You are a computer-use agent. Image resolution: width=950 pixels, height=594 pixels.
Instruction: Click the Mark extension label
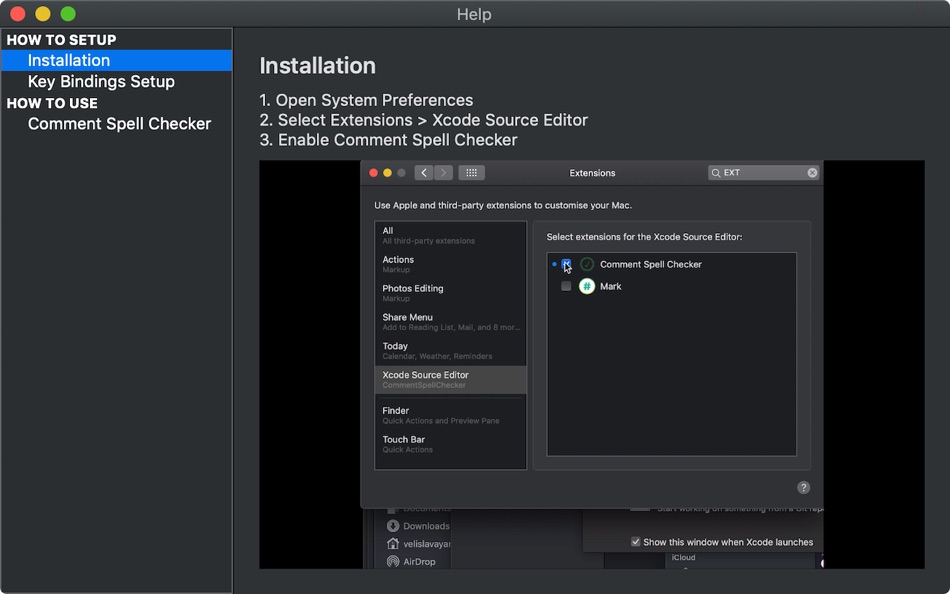point(610,286)
